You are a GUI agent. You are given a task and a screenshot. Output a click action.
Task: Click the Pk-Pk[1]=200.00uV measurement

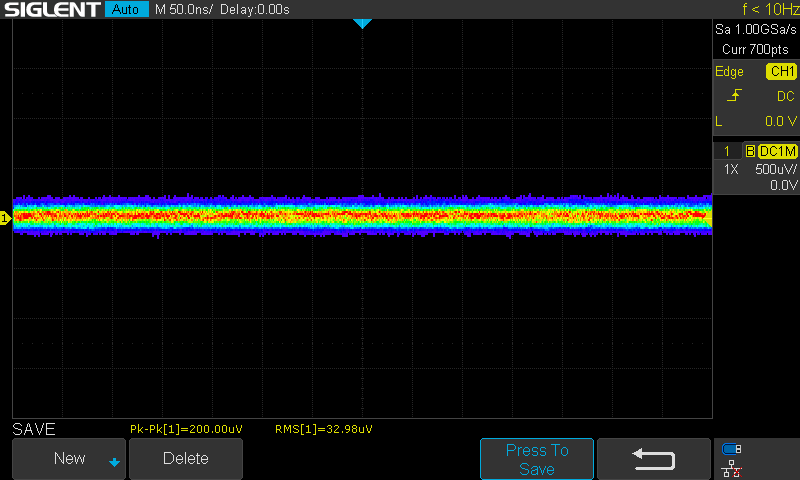(186, 429)
